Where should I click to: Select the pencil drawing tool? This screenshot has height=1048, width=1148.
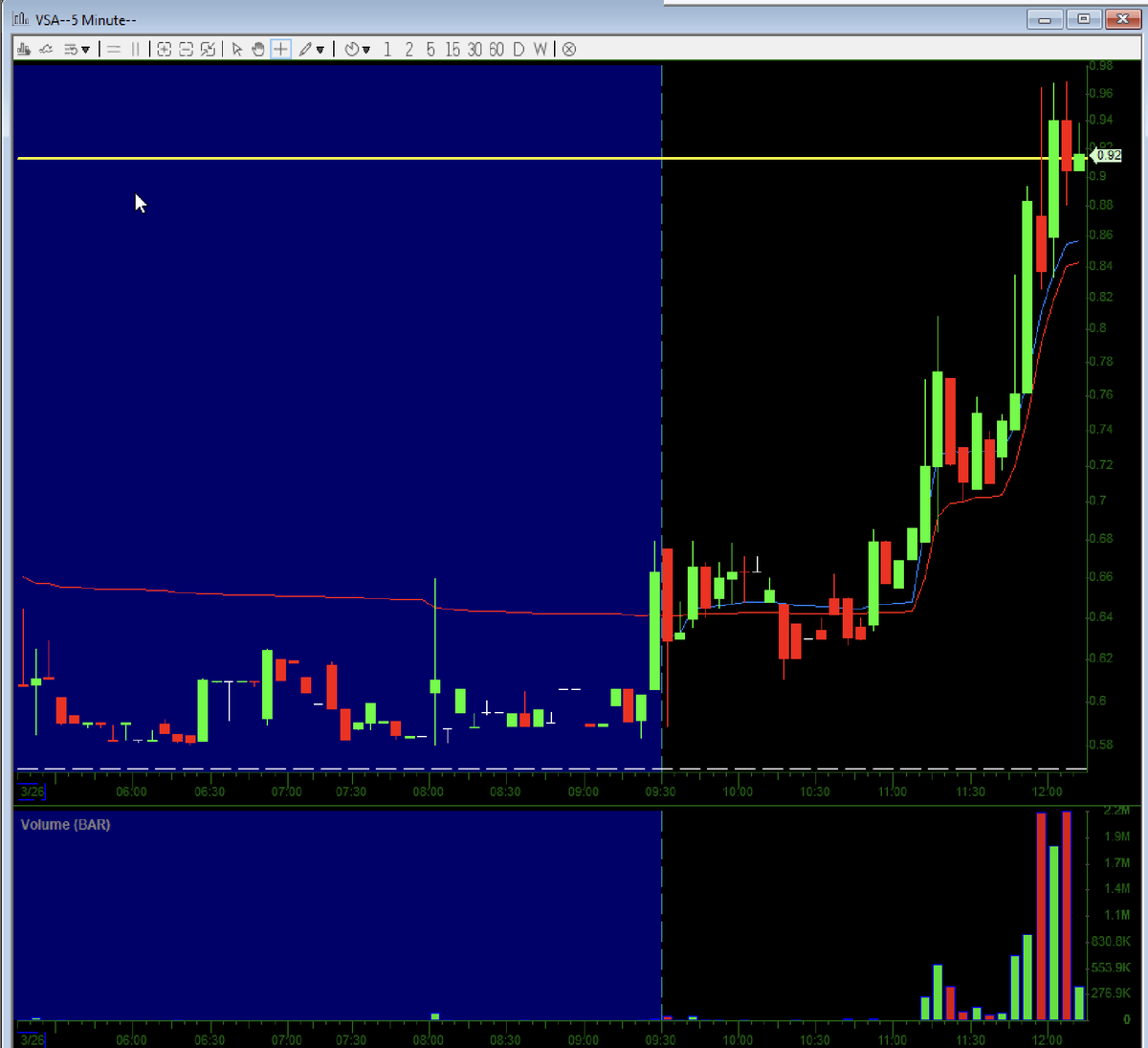[305, 49]
